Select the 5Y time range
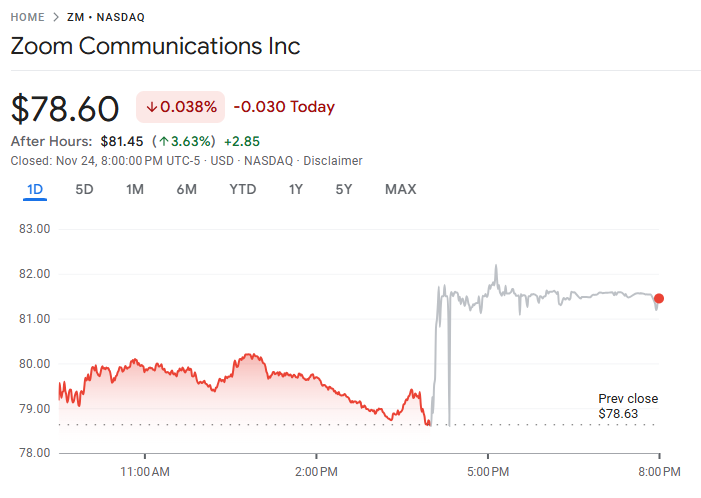Screen dimensions: 701x498 344,189
